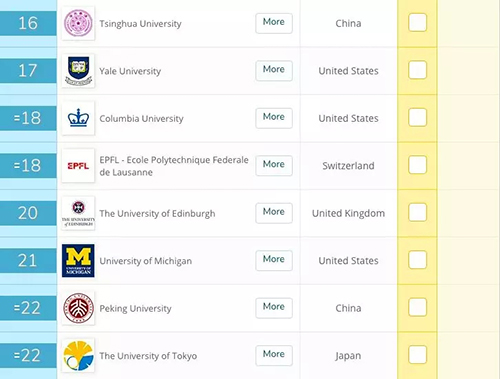Expand More info for EPFL Lausanne

274,165
